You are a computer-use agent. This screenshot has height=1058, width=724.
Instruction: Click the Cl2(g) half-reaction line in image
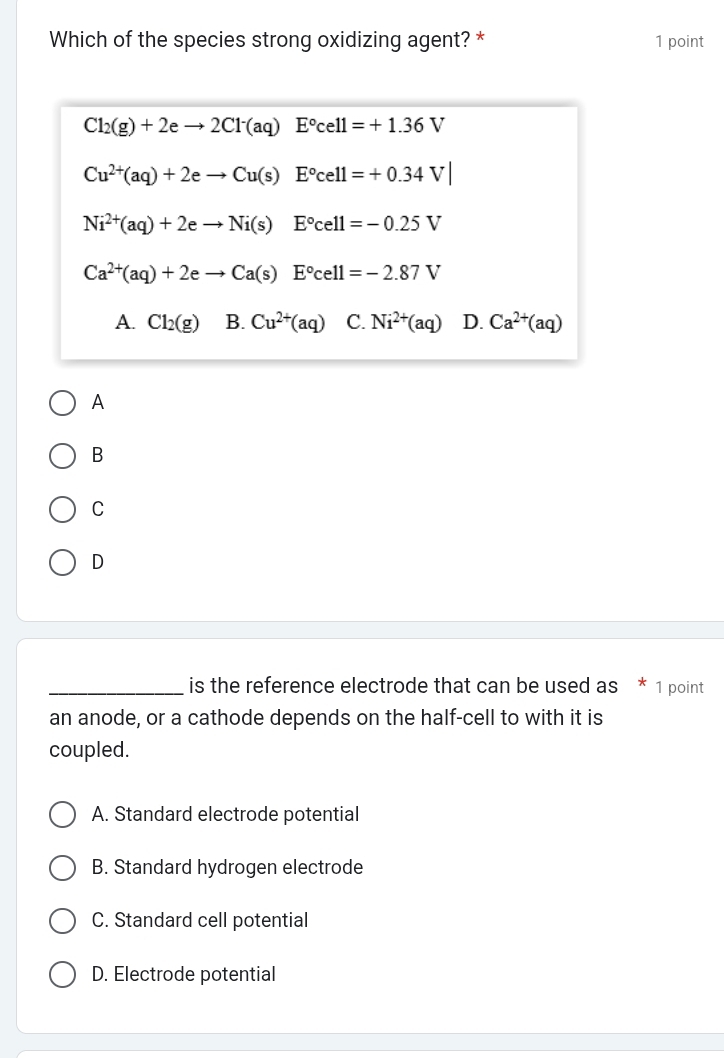[264, 126]
